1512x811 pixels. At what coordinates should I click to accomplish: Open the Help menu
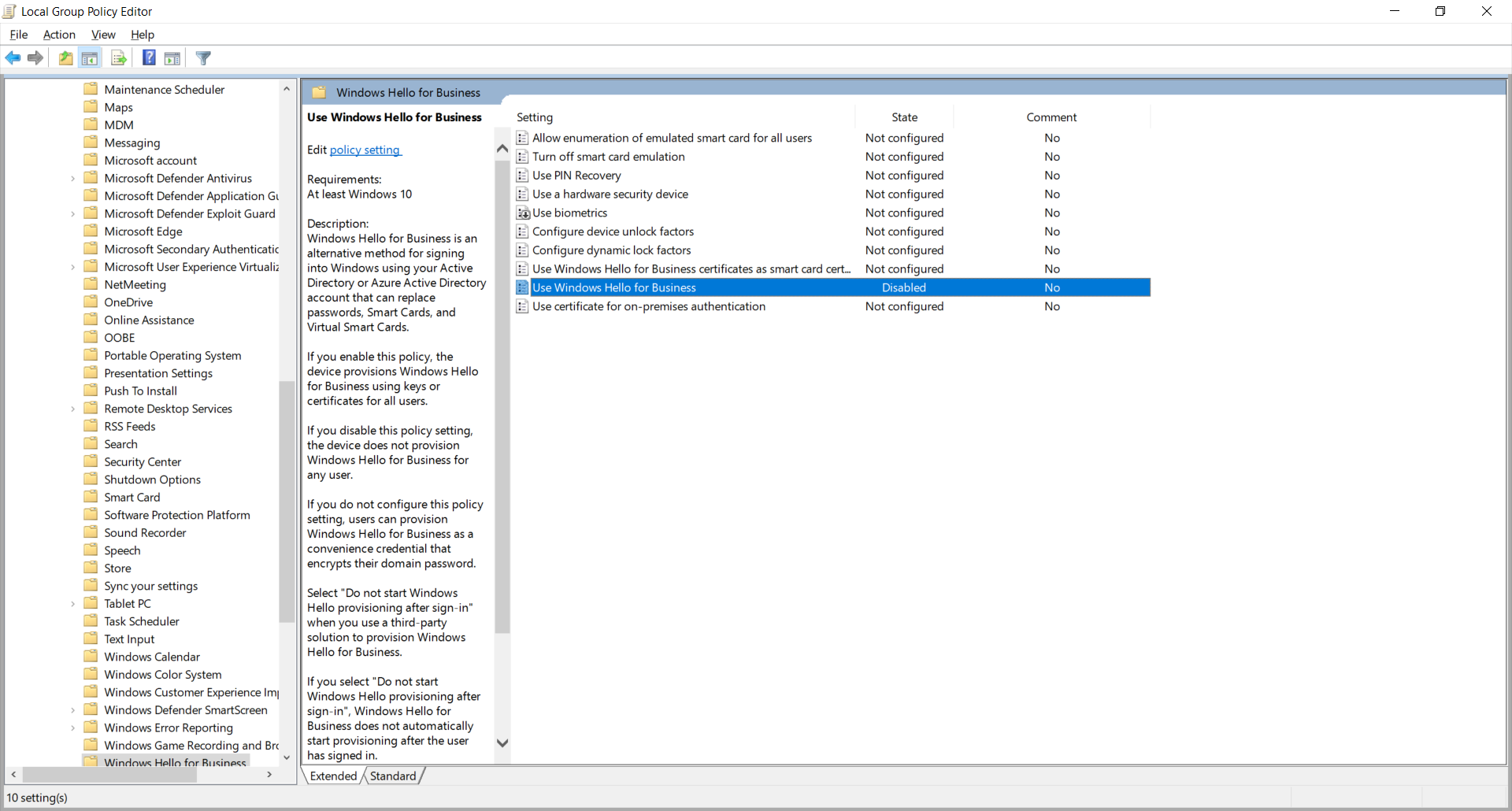(143, 35)
